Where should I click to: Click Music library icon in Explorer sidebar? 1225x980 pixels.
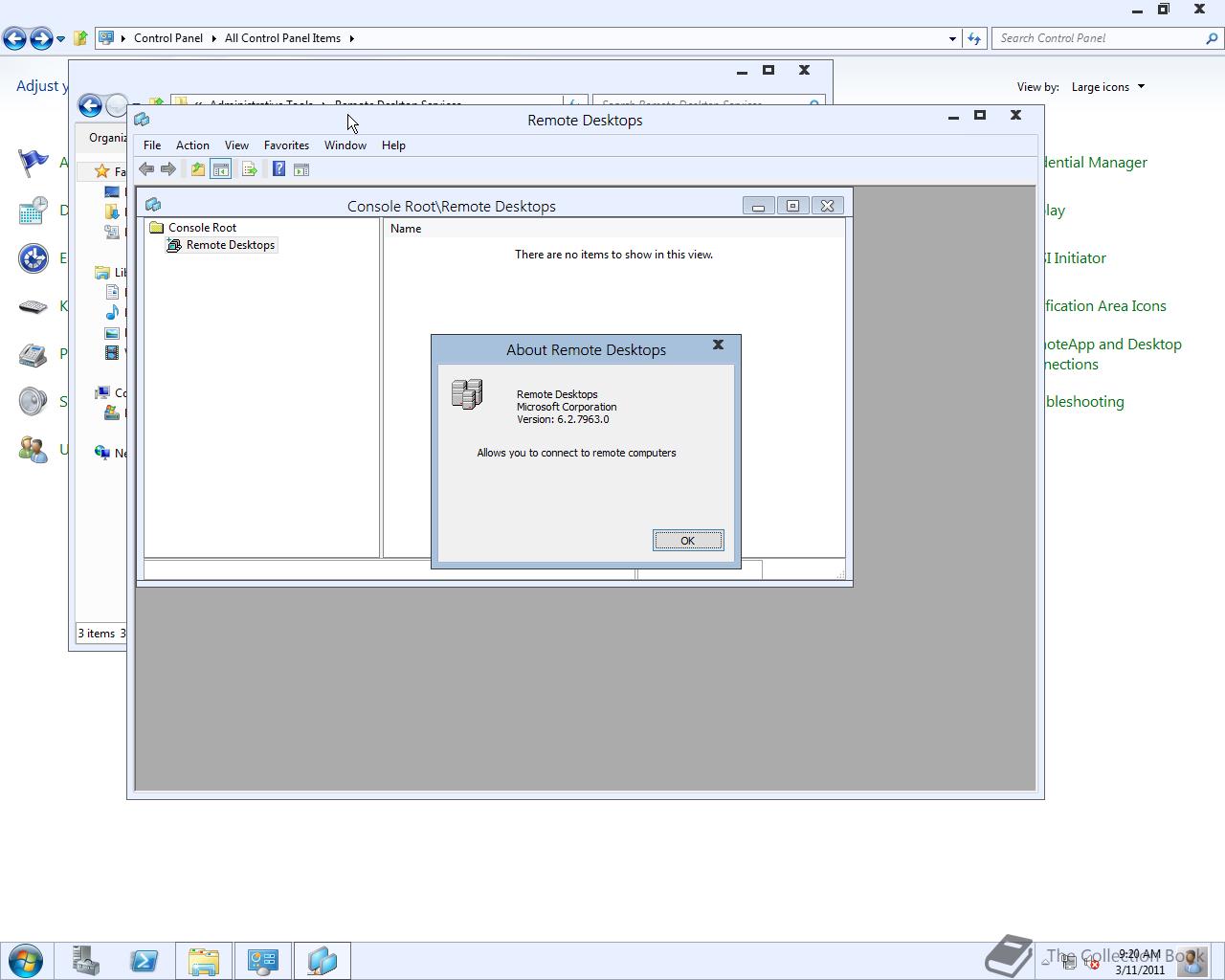click(112, 312)
